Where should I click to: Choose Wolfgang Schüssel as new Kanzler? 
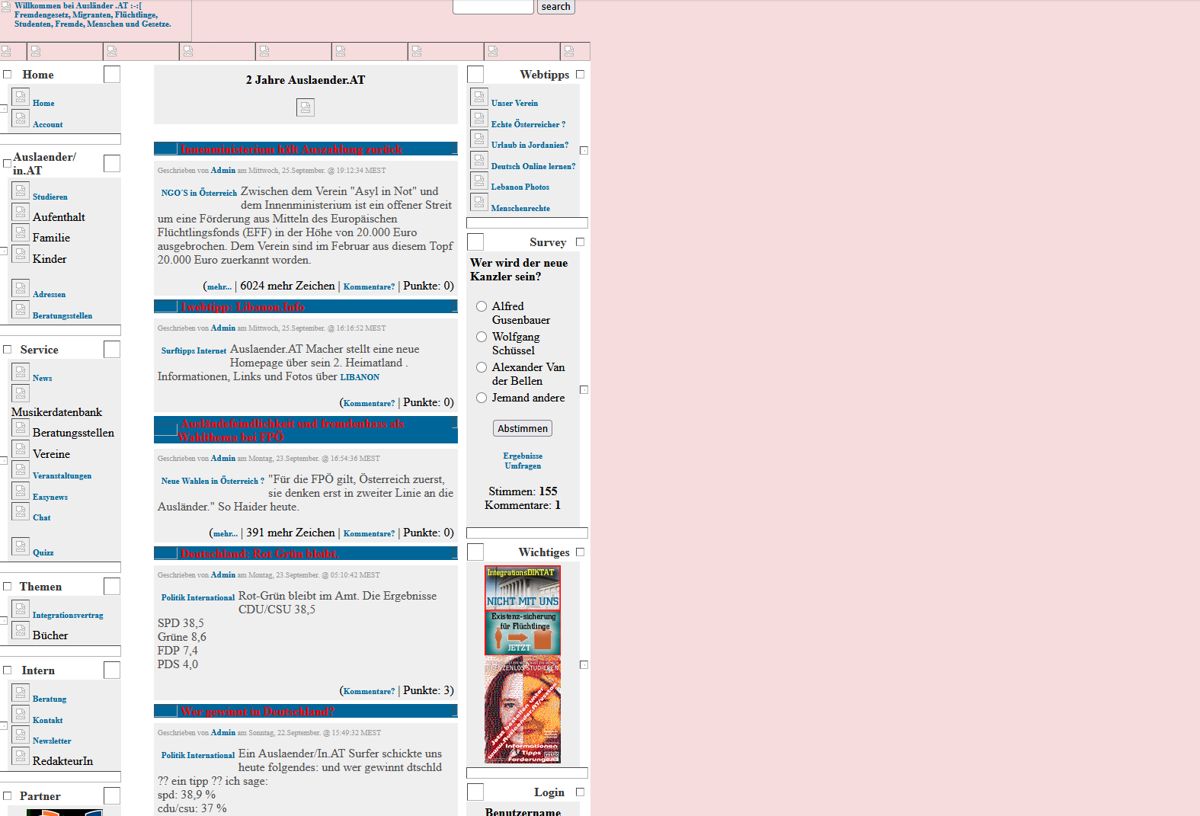[482, 337]
